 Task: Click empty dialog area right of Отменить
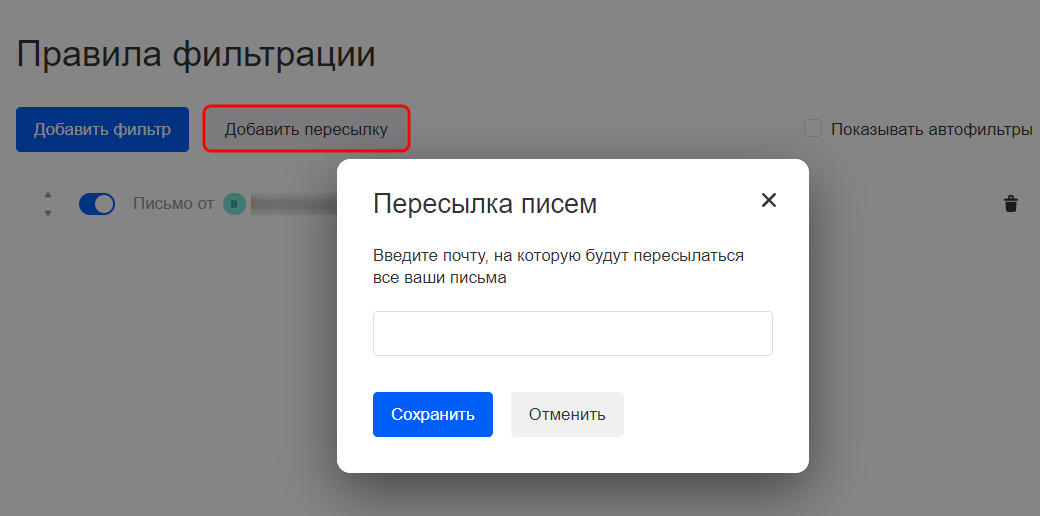tap(710, 414)
